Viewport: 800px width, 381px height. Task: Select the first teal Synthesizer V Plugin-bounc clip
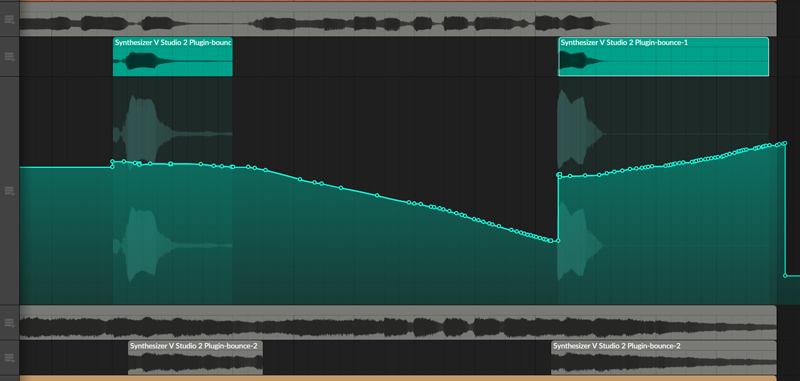[172, 57]
